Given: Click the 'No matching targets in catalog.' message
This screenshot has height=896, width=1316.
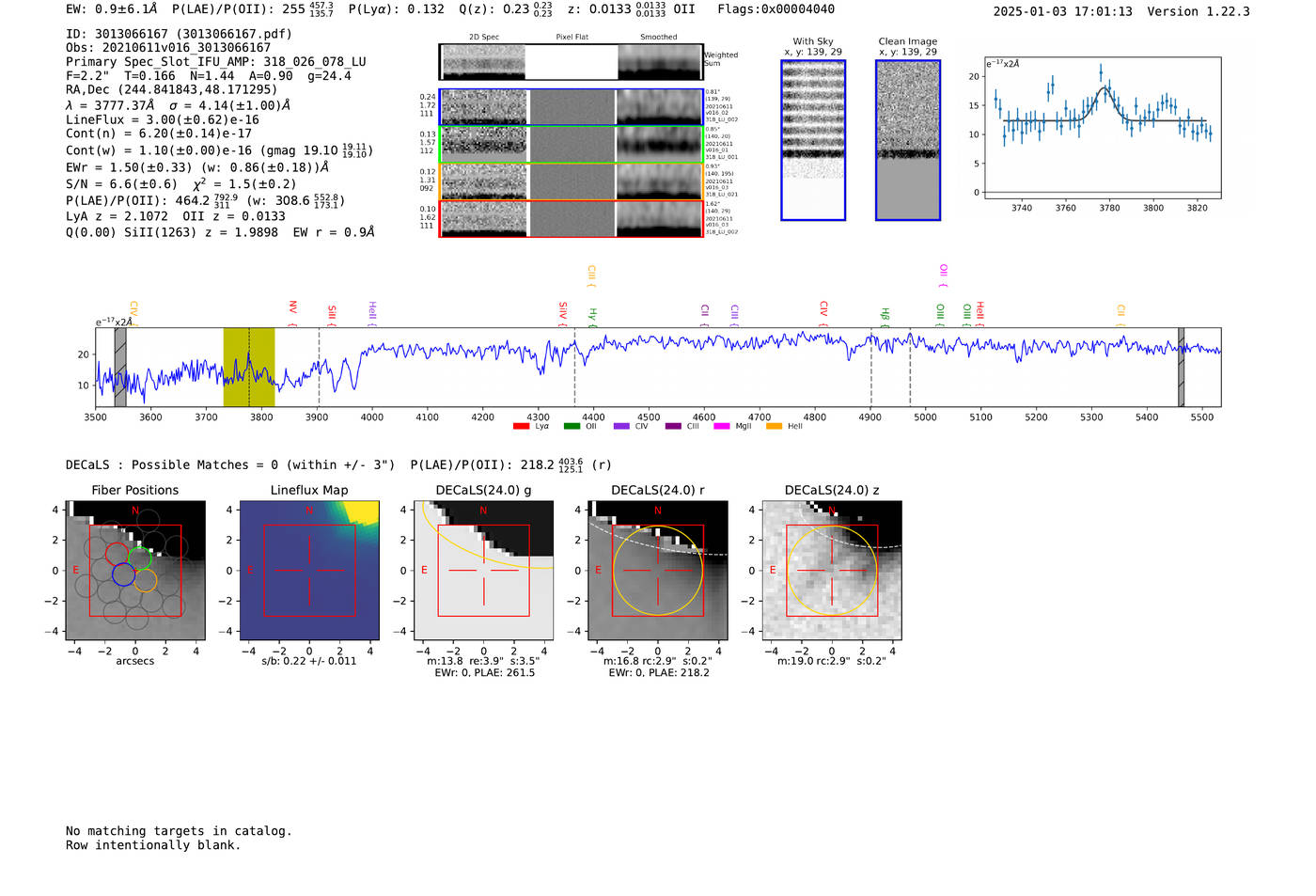Looking at the screenshot, I should point(179,831).
